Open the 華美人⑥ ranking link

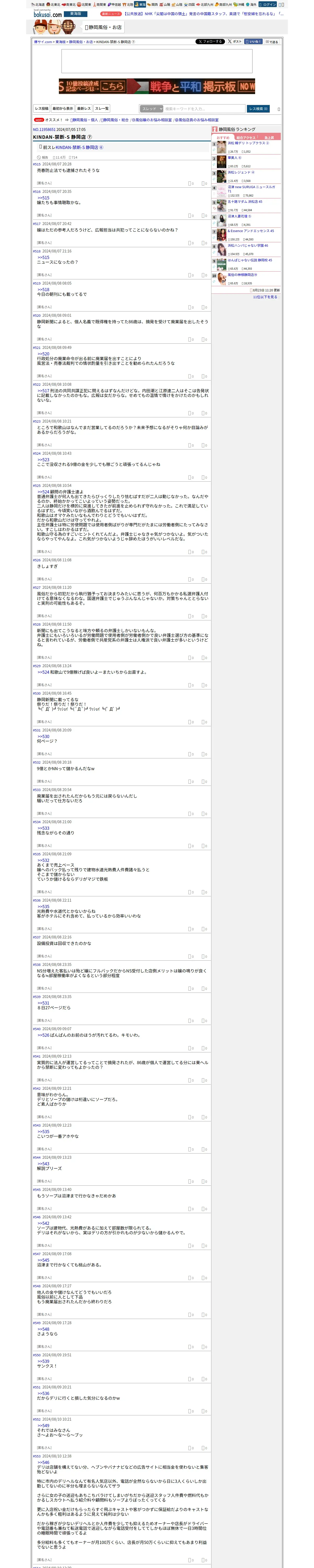235,158
